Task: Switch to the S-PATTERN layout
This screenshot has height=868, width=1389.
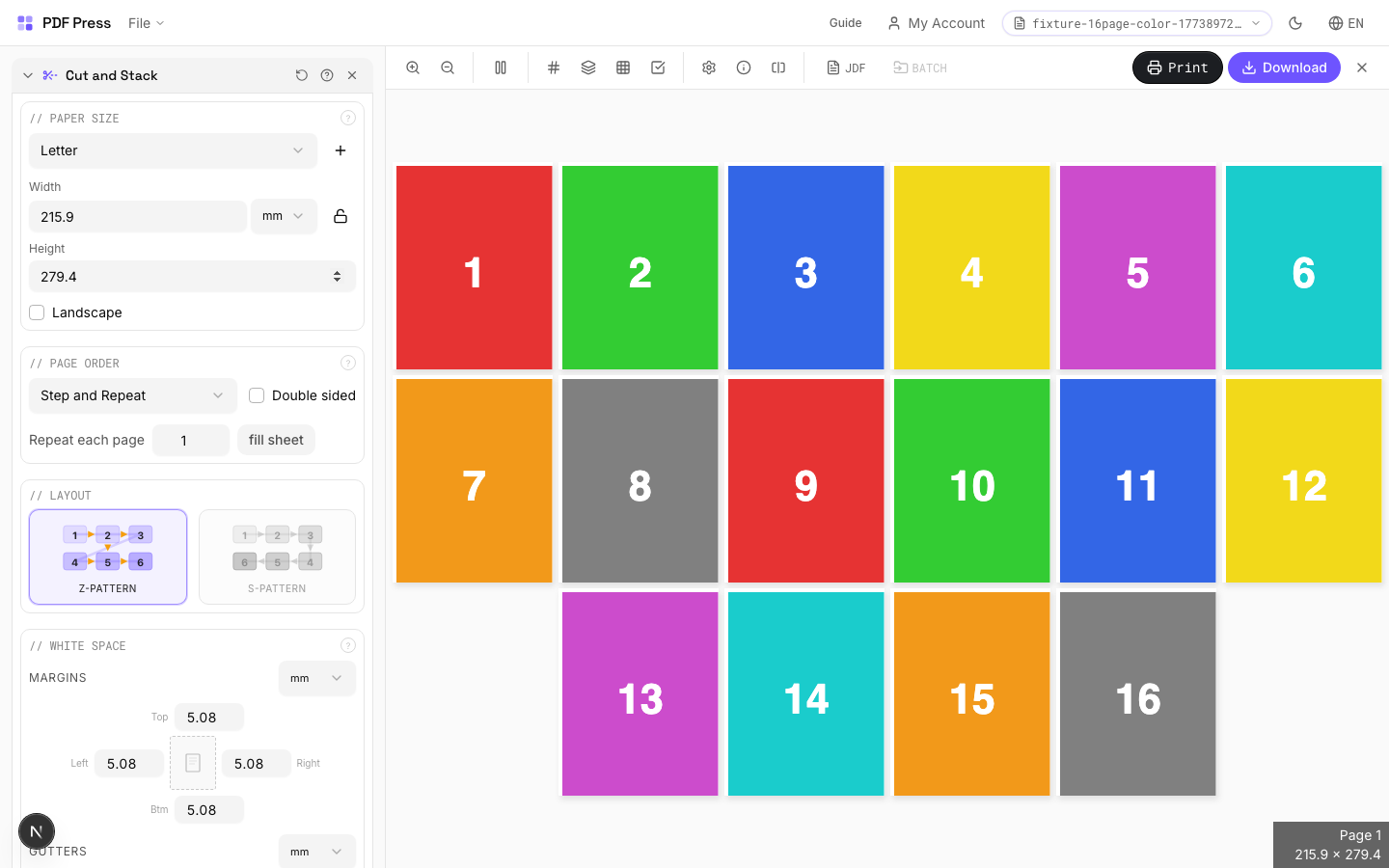Action: pyautogui.click(x=277, y=556)
